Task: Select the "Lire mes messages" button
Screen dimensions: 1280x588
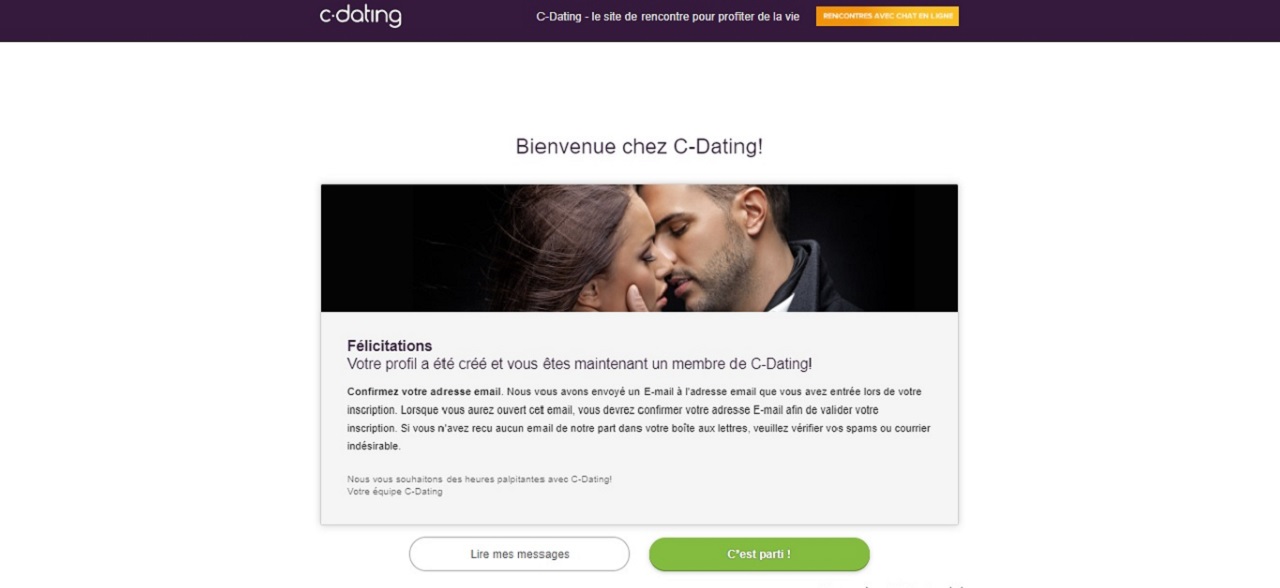Action: [x=519, y=554]
